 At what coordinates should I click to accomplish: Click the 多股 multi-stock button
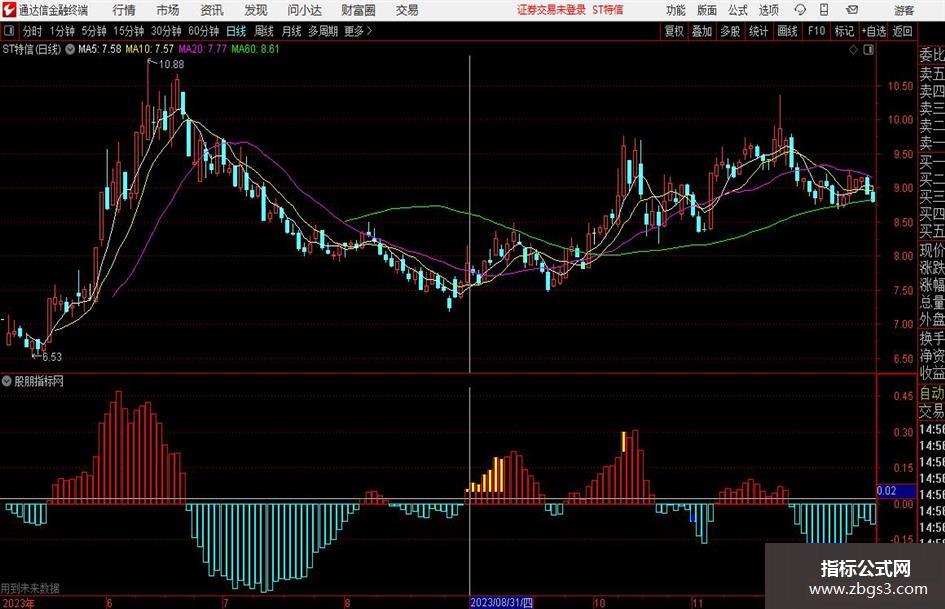(730, 31)
